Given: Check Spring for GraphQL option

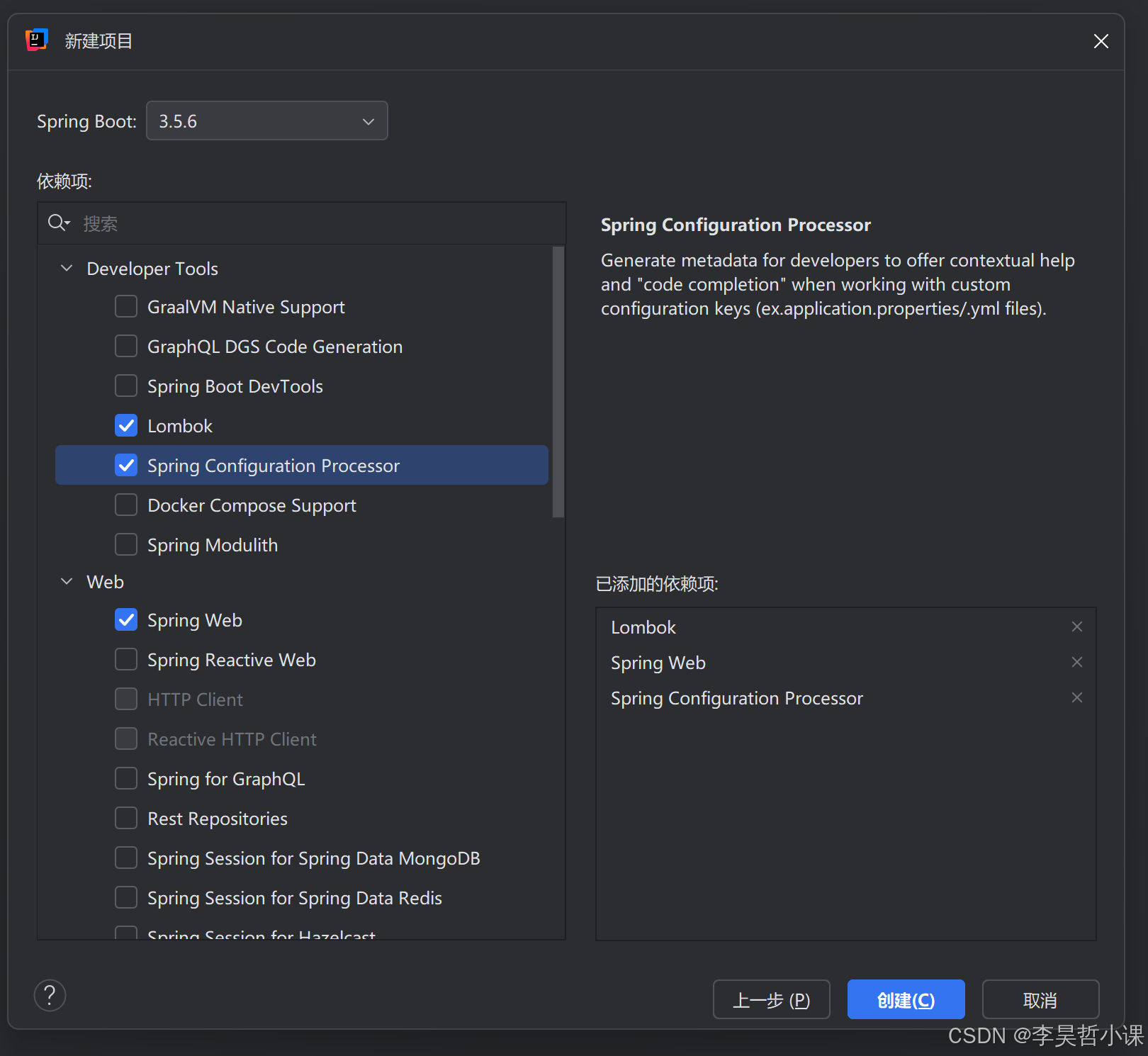Looking at the screenshot, I should (126, 779).
